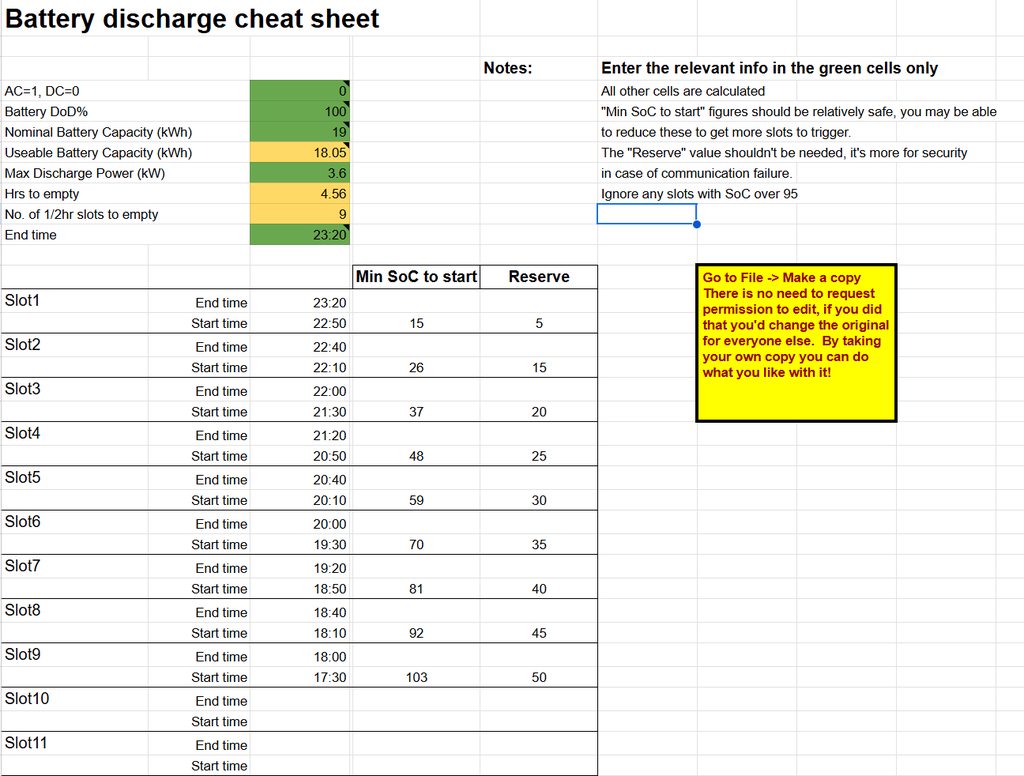Click the Notes: label cell
This screenshot has width=1024, height=776.
[x=508, y=69]
